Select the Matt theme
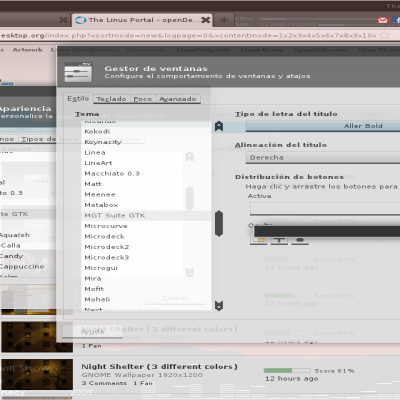The width and height of the screenshot is (400, 400). pos(147,184)
